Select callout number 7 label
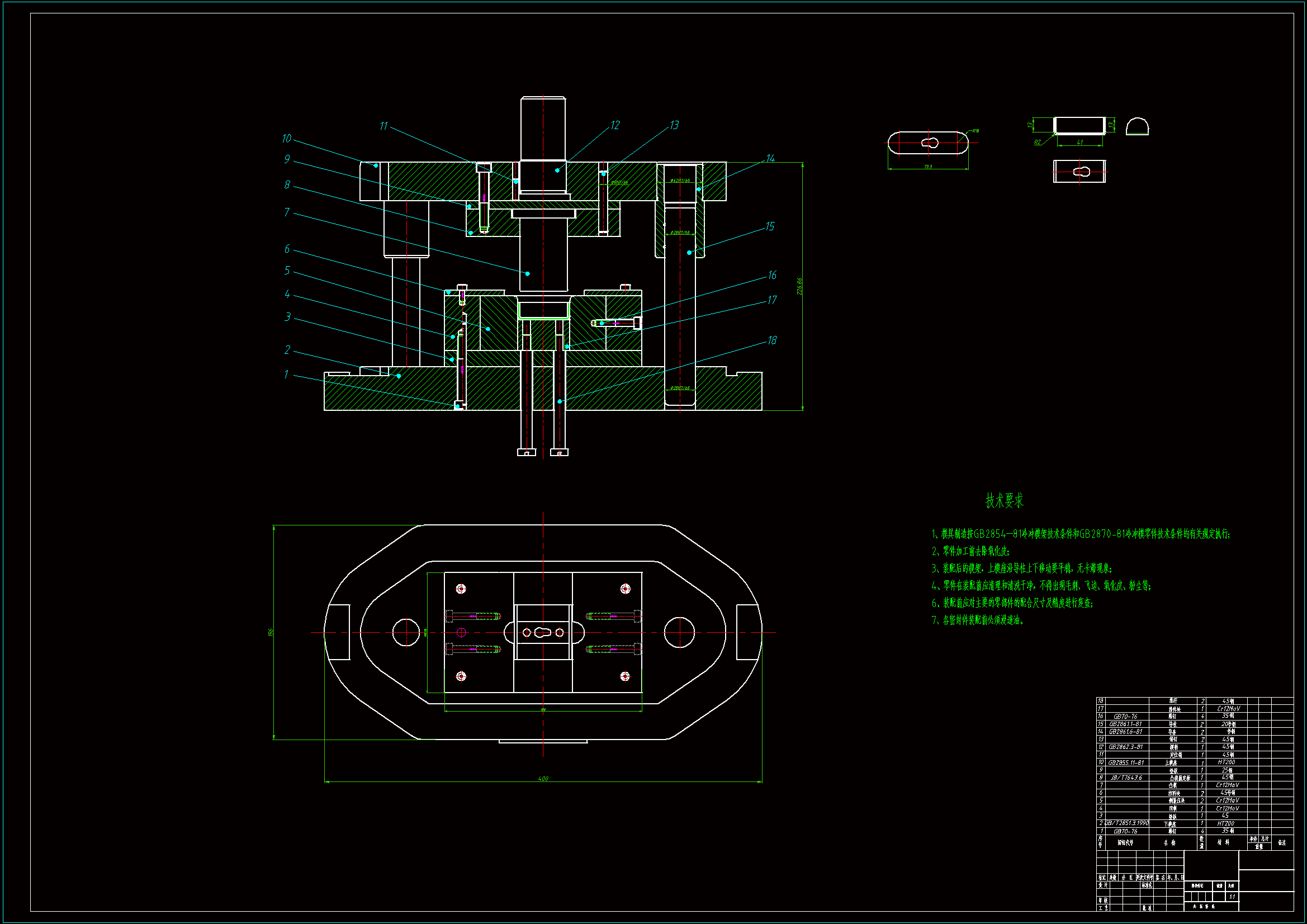The width and height of the screenshot is (1307, 924). [287, 212]
